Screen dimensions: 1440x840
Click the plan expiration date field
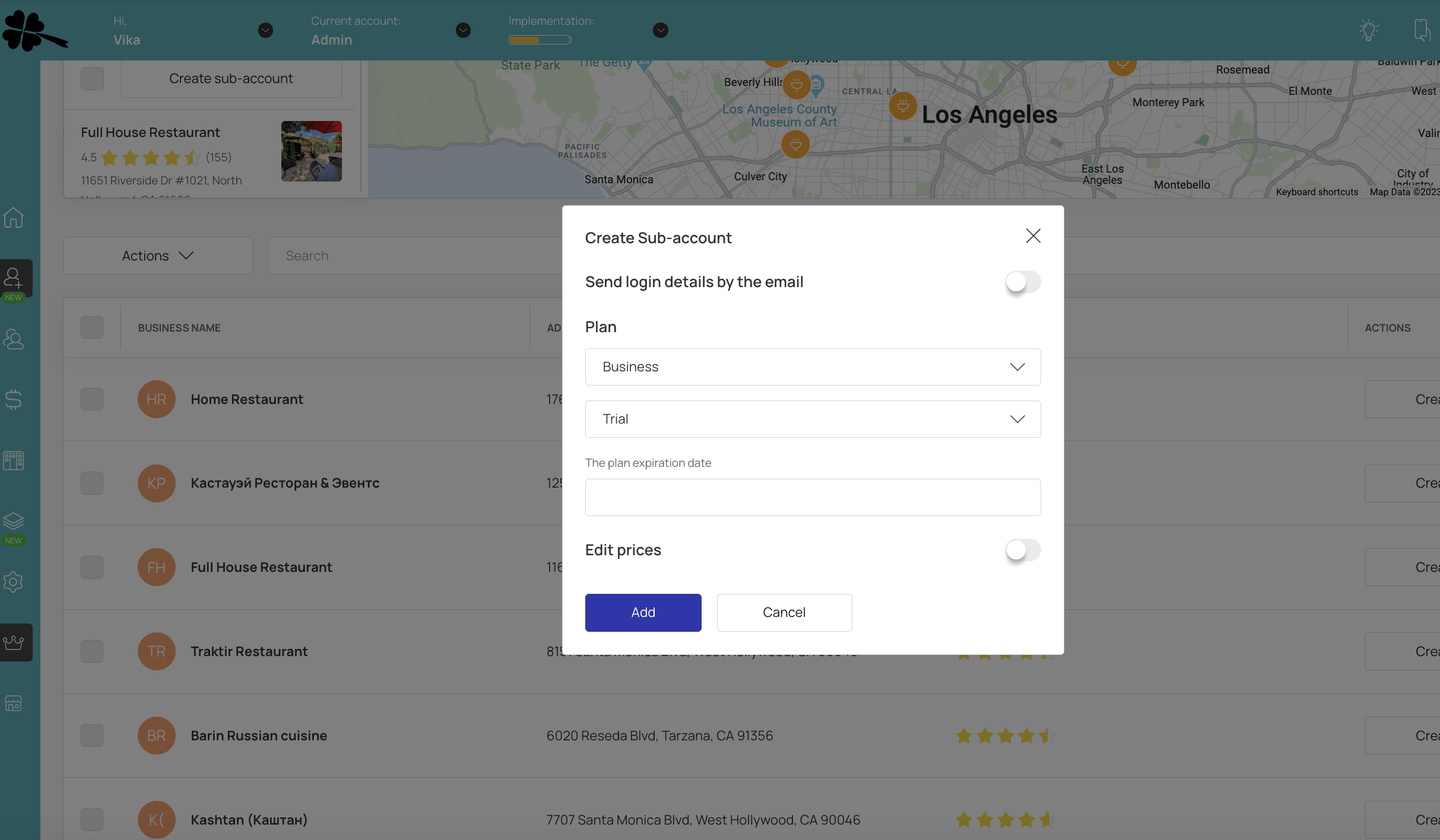(812, 497)
